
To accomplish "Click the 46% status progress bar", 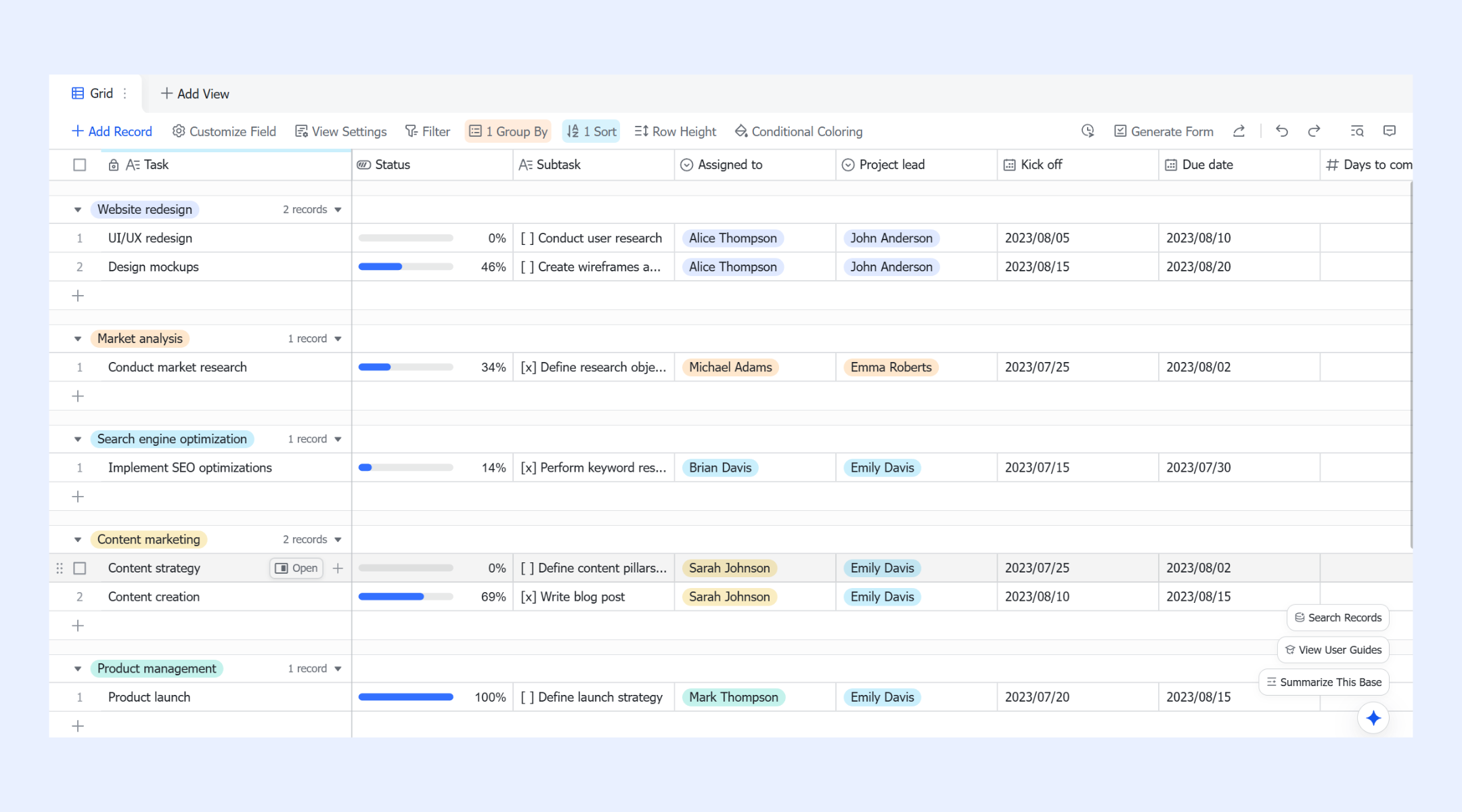I will [405, 267].
